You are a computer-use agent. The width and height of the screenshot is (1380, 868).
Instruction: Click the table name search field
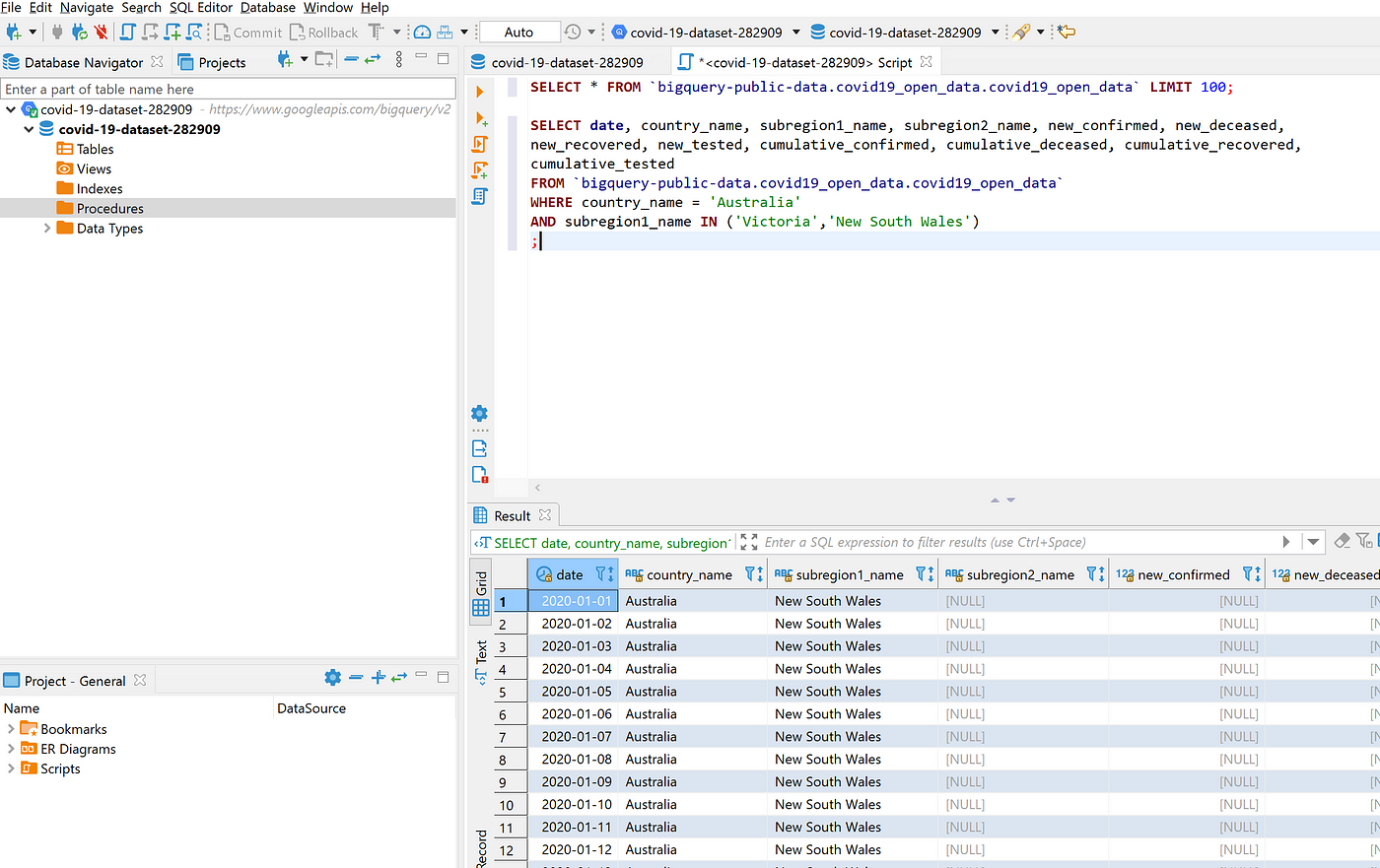click(x=228, y=89)
